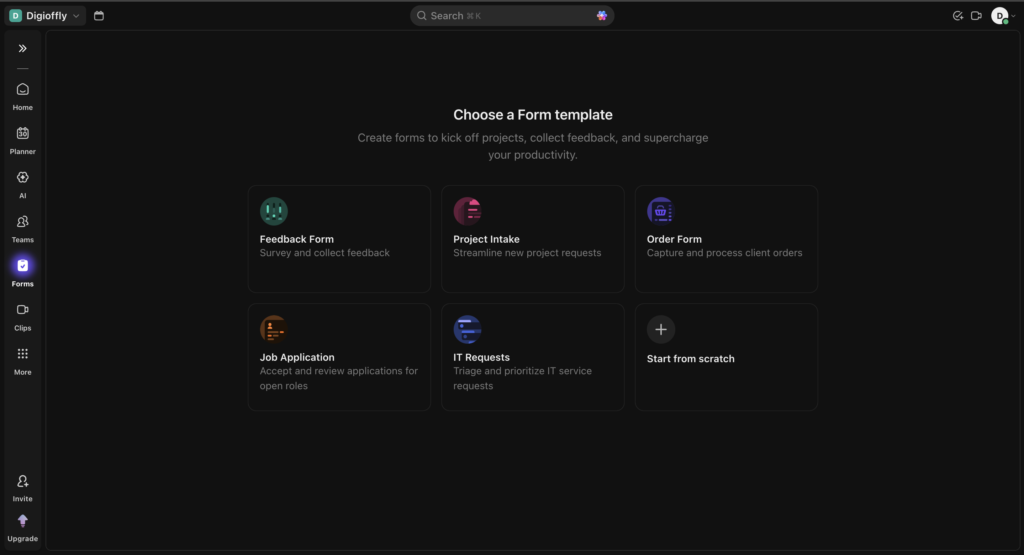Click "Choose a Form template" heading
The image size is (1024, 555).
533,115
